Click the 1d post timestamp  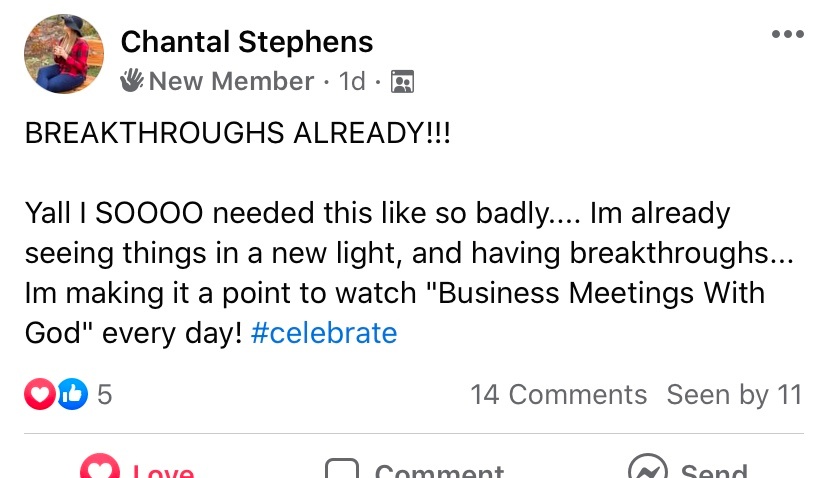pos(352,81)
